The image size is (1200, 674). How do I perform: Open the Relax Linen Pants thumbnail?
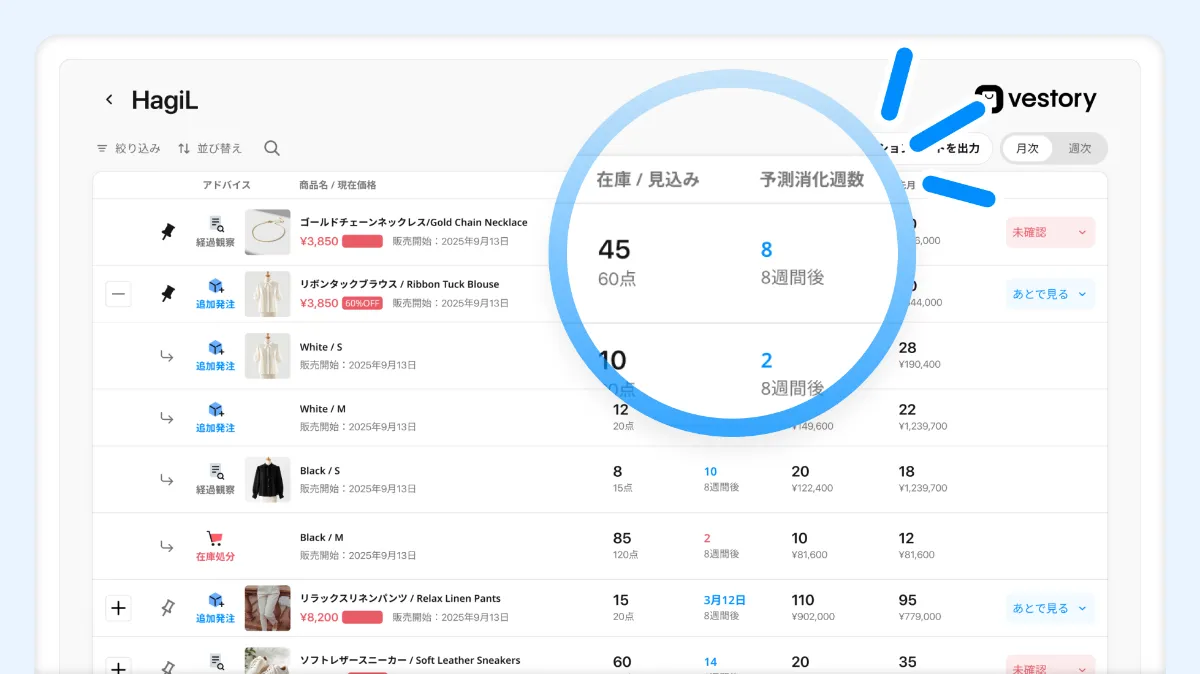pyautogui.click(x=267, y=608)
